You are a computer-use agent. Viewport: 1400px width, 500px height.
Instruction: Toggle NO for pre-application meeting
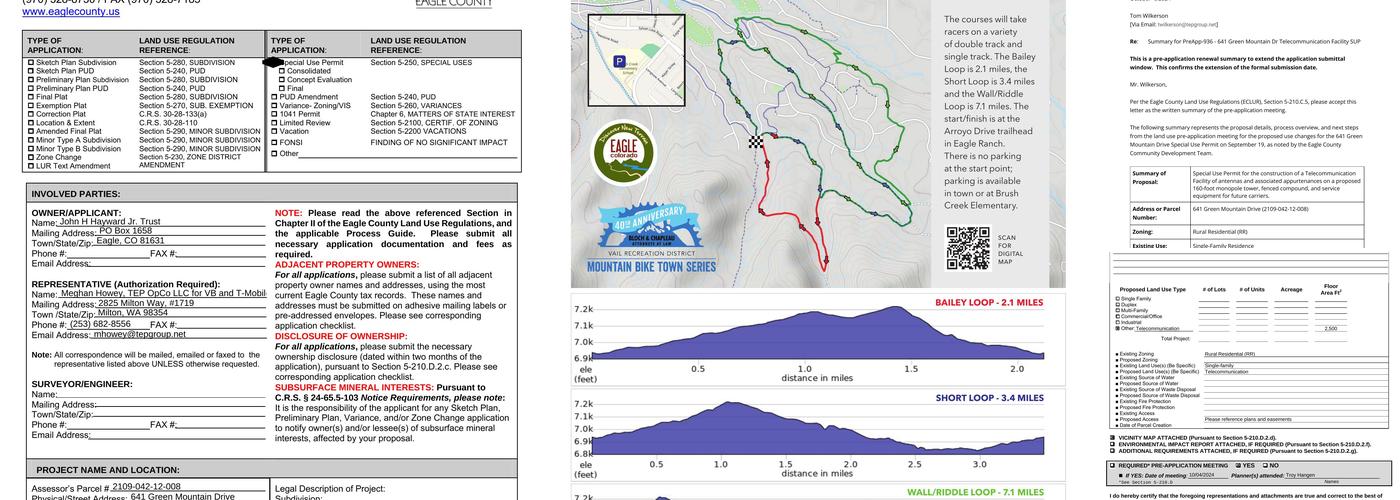(x=1265, y=465)
